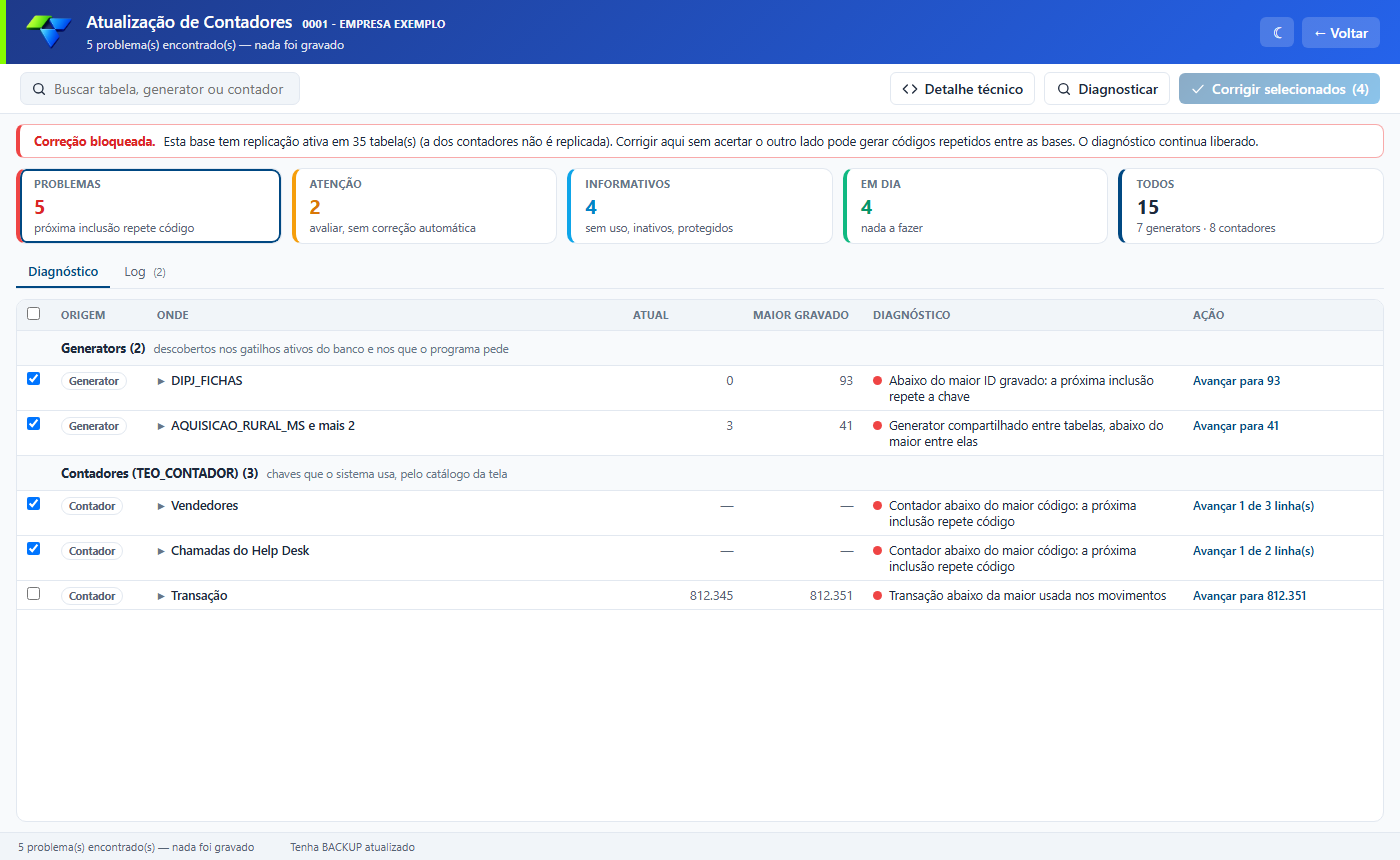Uncheck the AQUISICAO_RURAL_MS row checkbox
This screenshot has width=1400, height=860.
coord(34,424)
